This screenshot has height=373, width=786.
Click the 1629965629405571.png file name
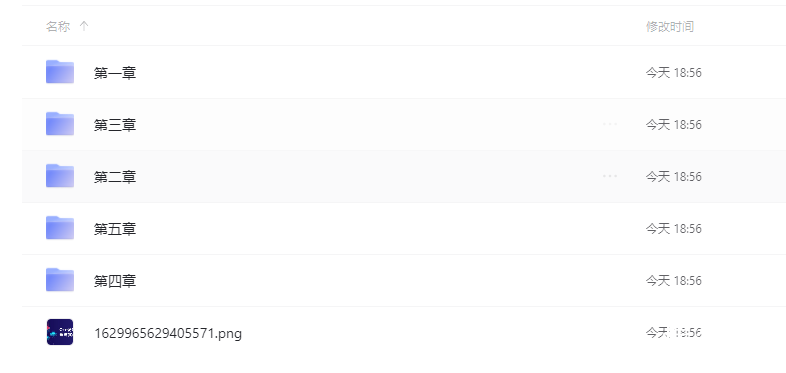168,333
